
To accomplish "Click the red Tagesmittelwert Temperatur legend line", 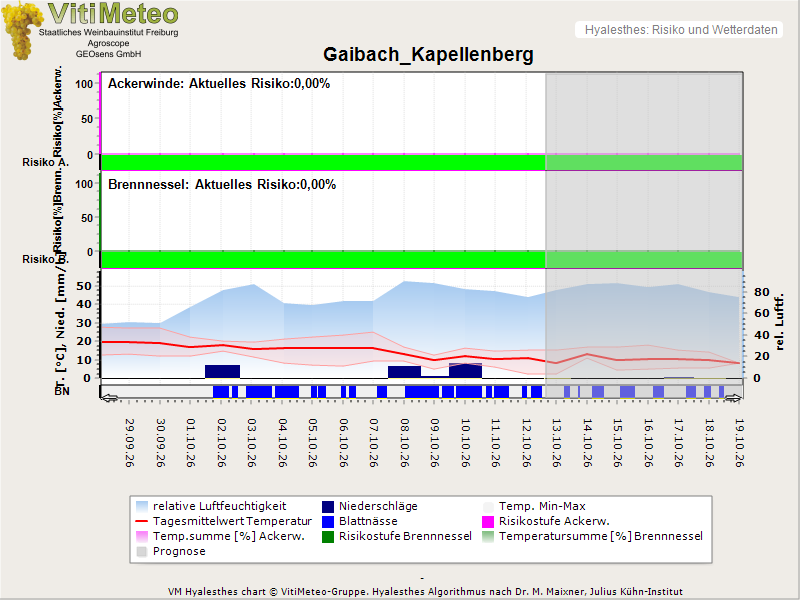I will [x=142, y=521].
